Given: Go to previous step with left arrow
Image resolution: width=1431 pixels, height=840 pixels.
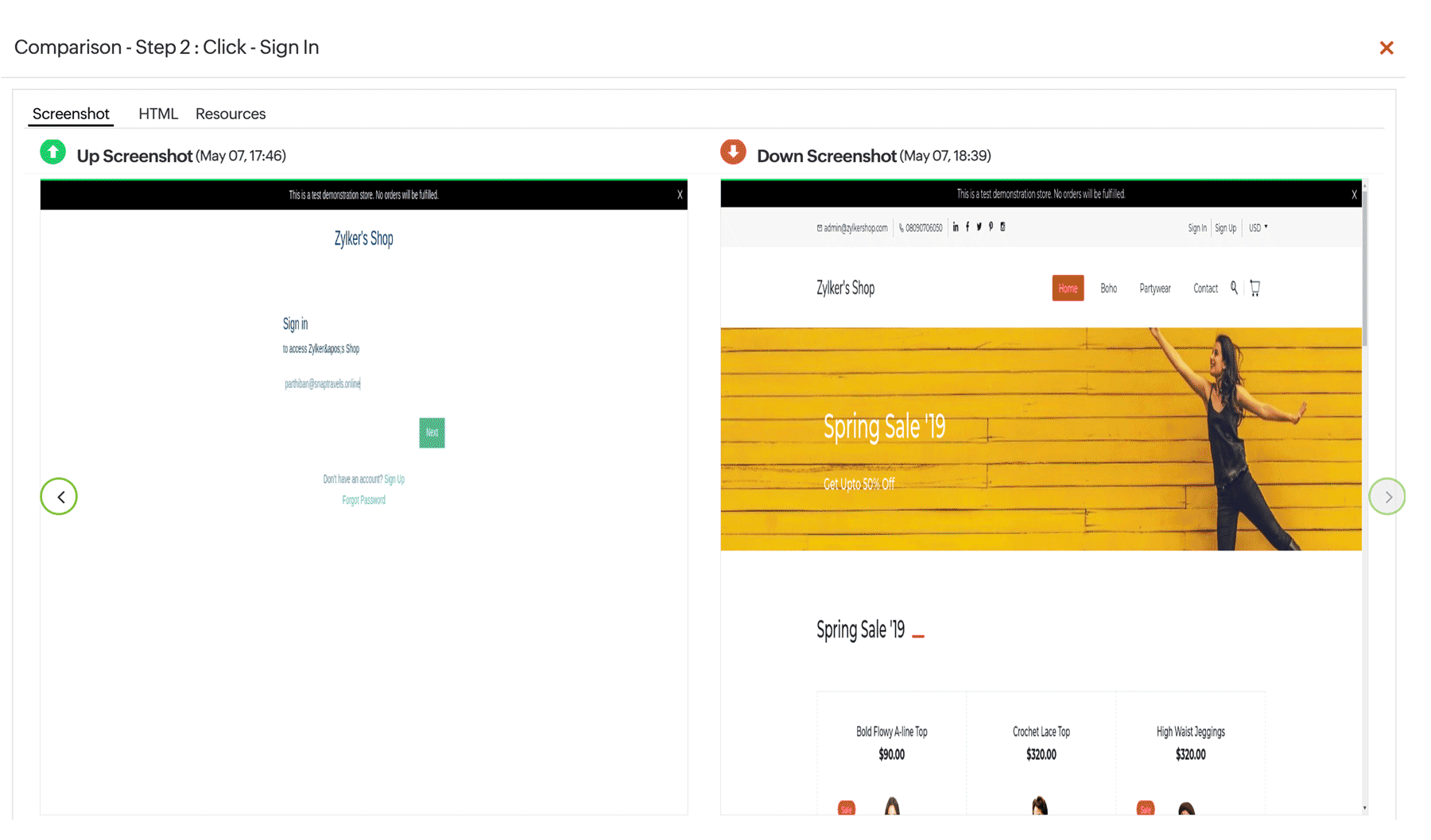Looking at the screenshot, I should click(59, 497).
